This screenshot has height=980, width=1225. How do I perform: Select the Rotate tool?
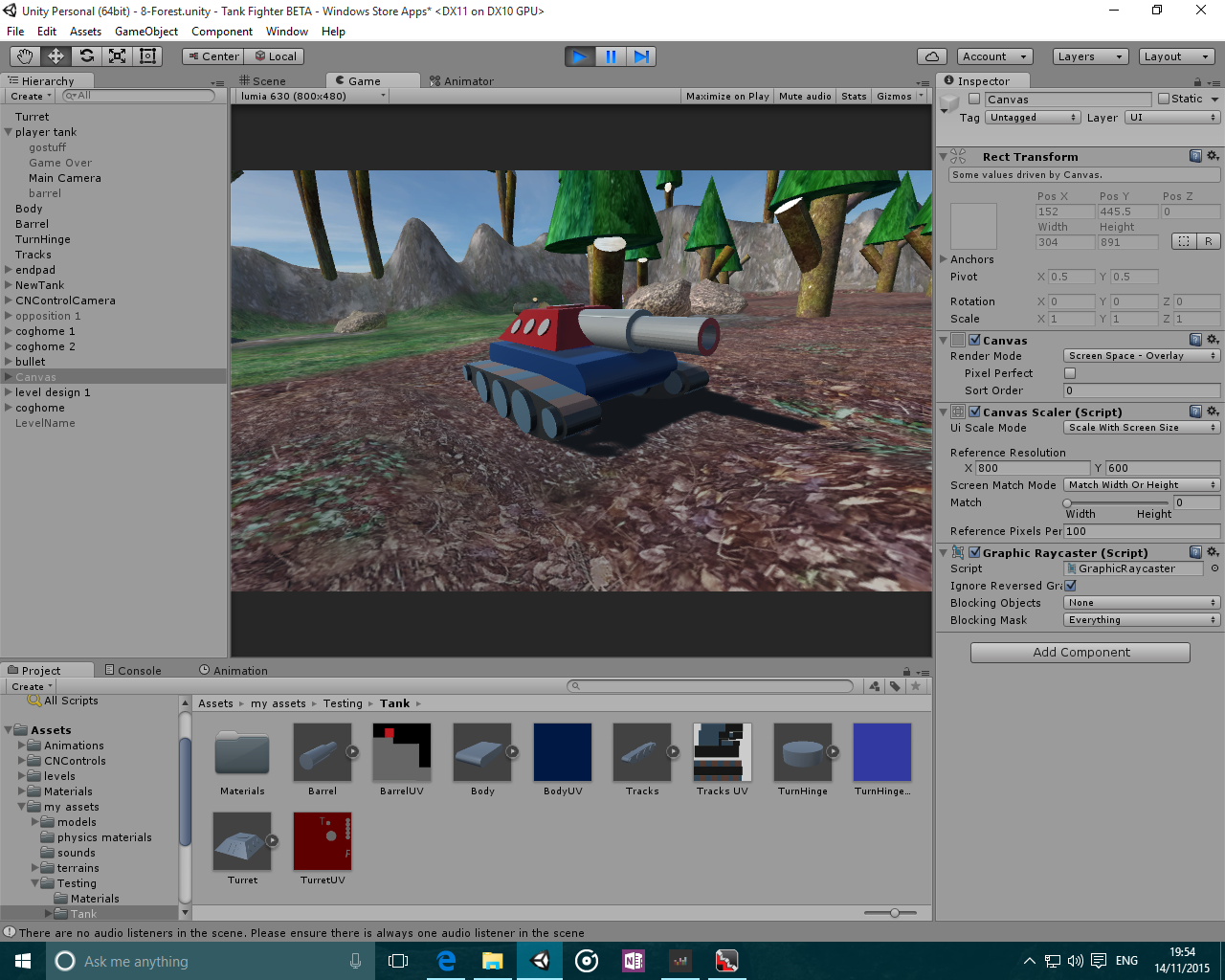click(x=86, y=56)
